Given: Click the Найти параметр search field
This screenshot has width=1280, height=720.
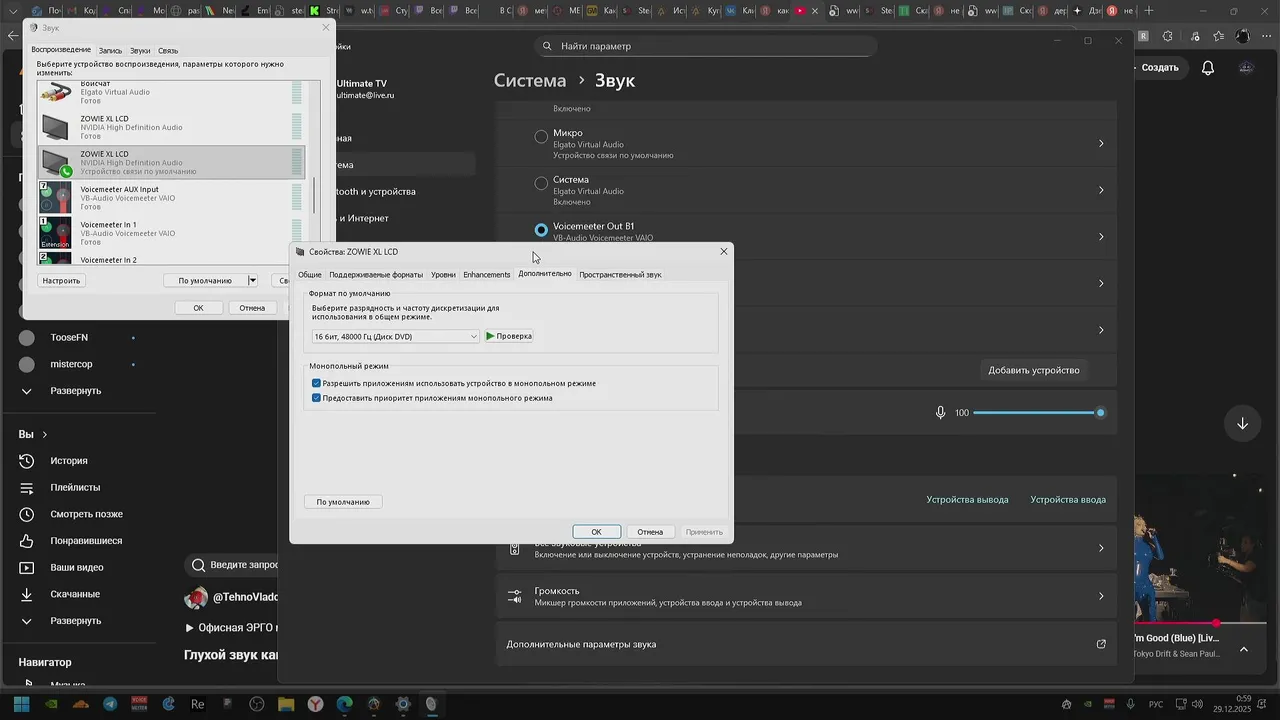Looking at the screenshot, I should pyautogui.click(x=705, y=46).
